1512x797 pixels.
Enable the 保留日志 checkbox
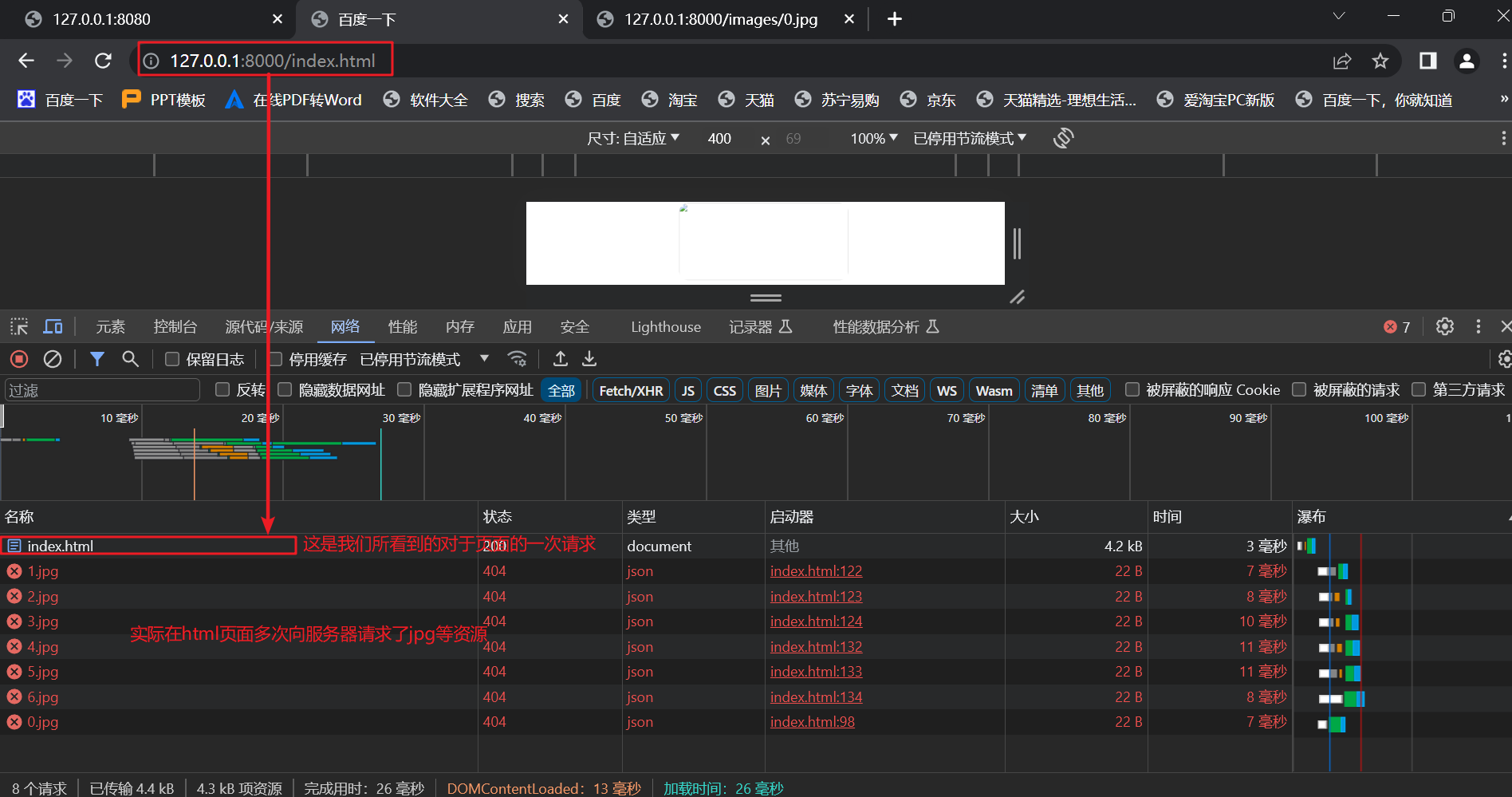(x=171, y=359)
